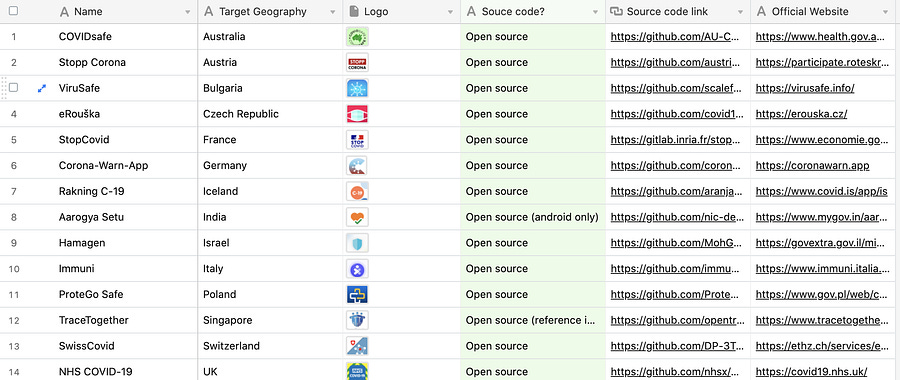The image size is (900, 380).
Task: Click the SwissCovid logo thumbnail
Action: [x=357, y=346]
